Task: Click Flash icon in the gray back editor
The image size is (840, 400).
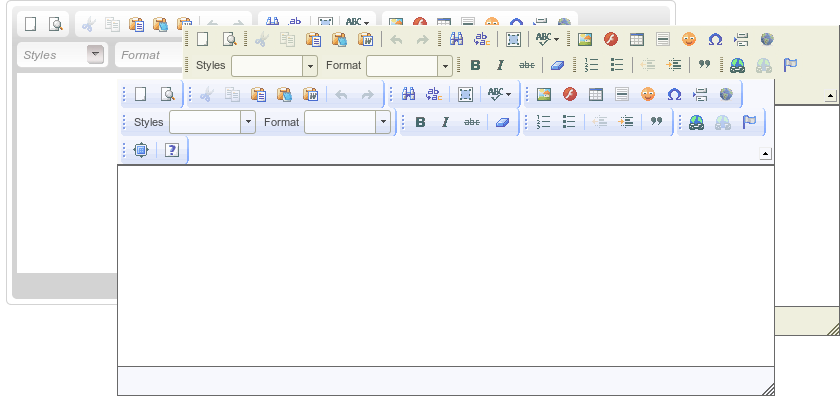Action: [x=420, y=23]
